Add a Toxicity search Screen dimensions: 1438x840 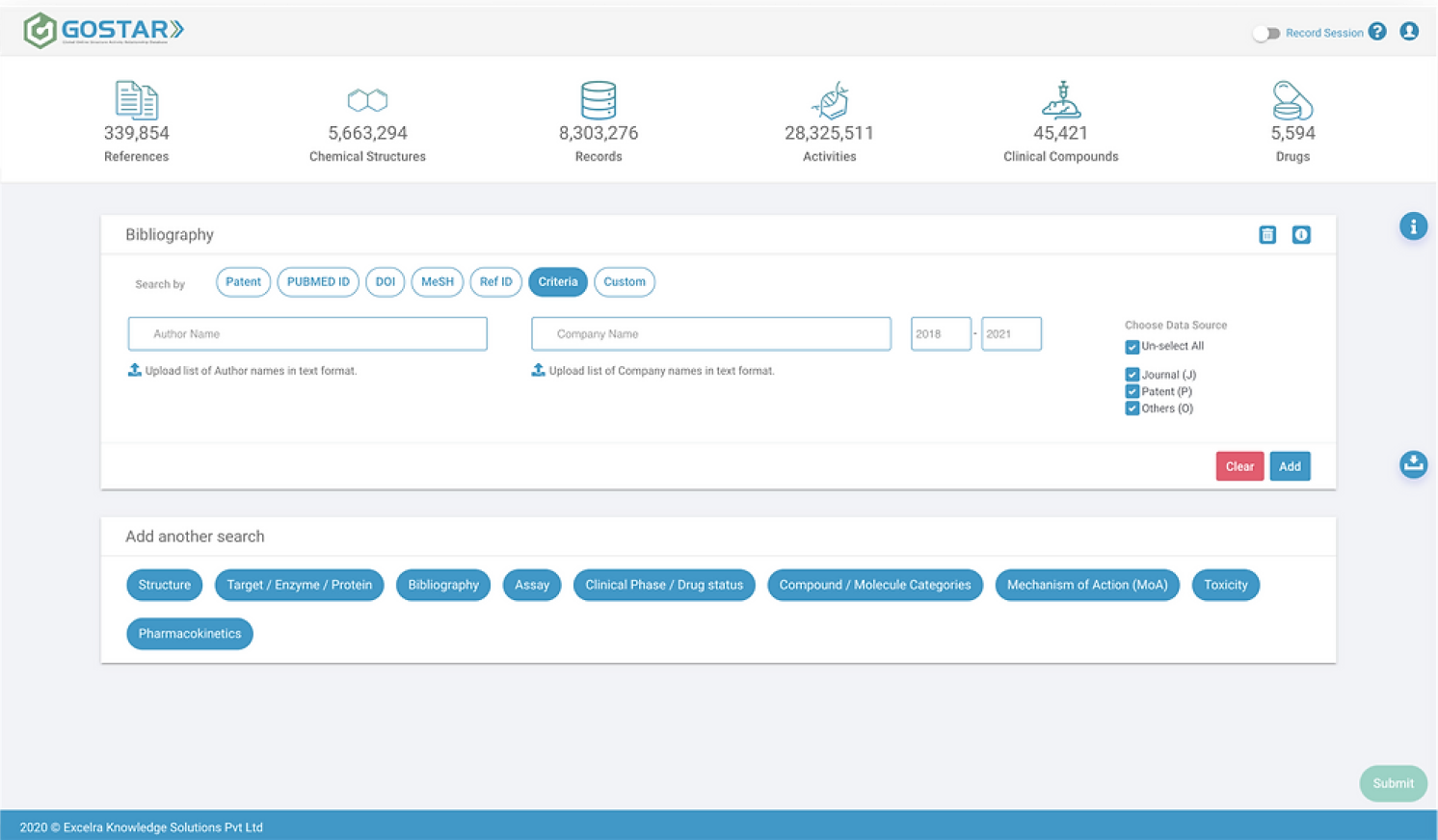(1226, 585)
